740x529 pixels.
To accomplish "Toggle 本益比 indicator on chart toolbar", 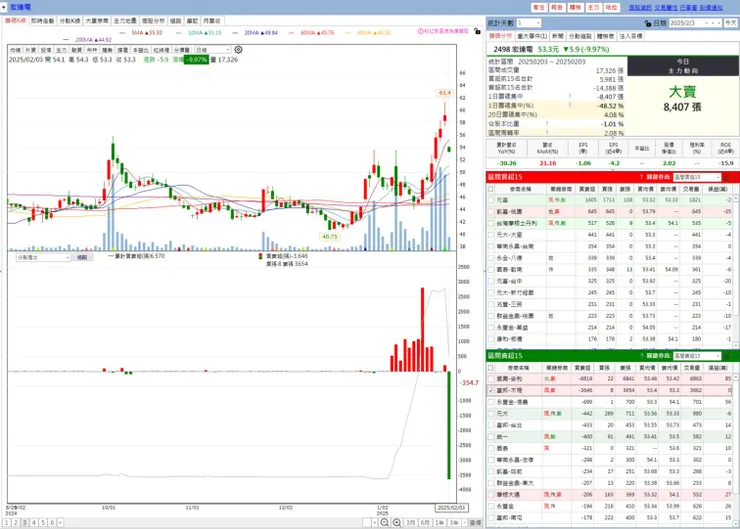I will coord(140,50).
